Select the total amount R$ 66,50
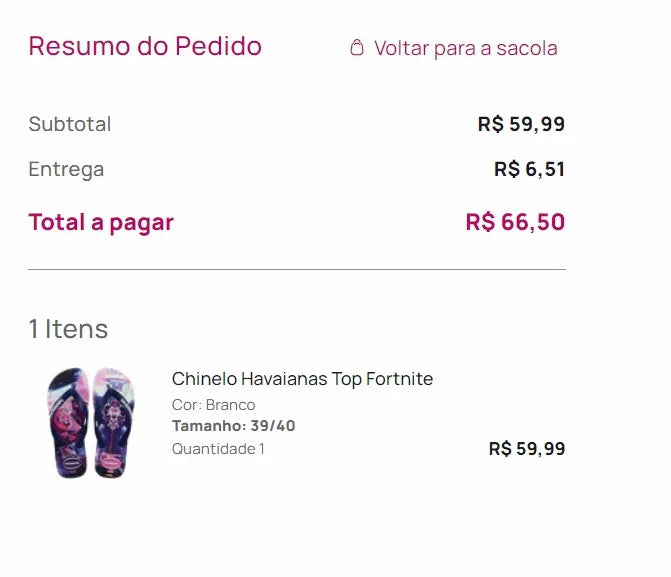Screen dimensions: 671x577 coord(515,222)
